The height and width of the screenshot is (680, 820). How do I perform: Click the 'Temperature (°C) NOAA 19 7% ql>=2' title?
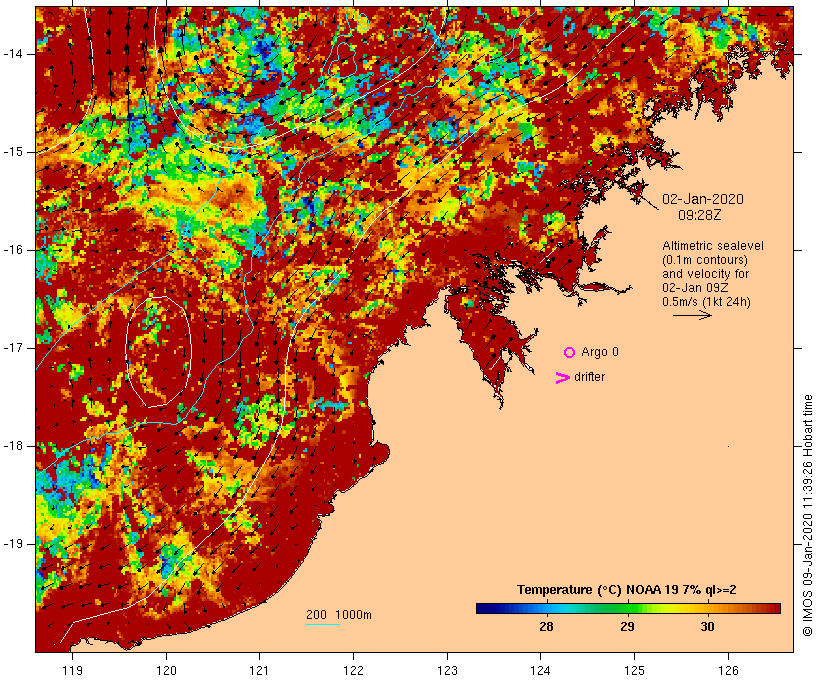click(x=627, y=590)
